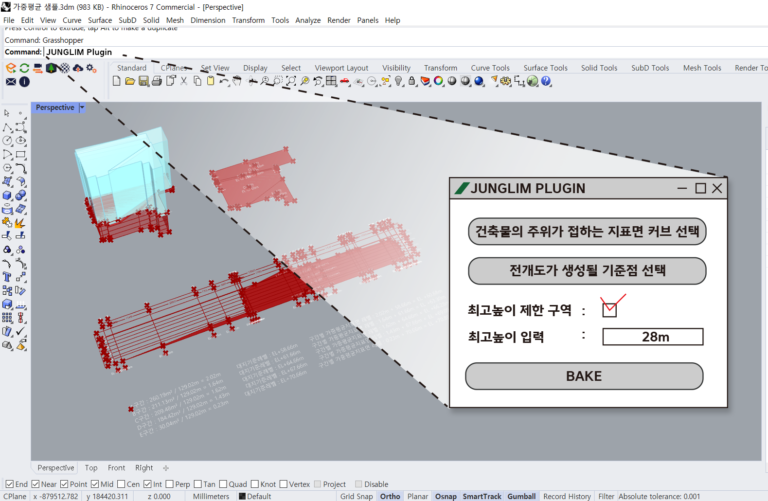Click the Open file folder icon
768x501 pixels.
(130, 81)
